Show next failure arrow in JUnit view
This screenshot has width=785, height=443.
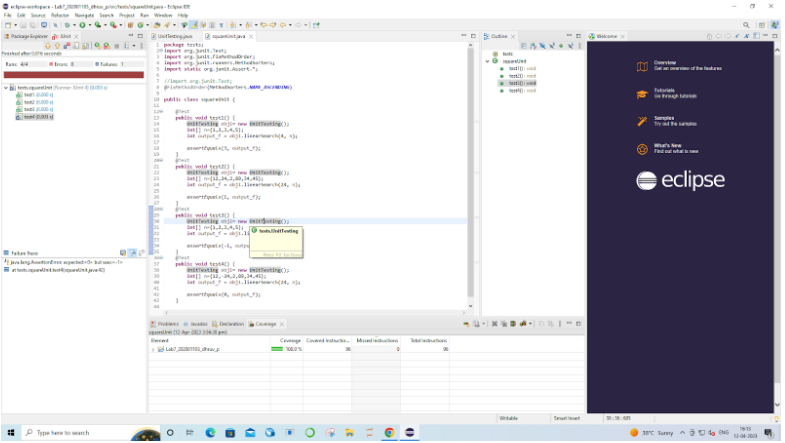[48, 46]
